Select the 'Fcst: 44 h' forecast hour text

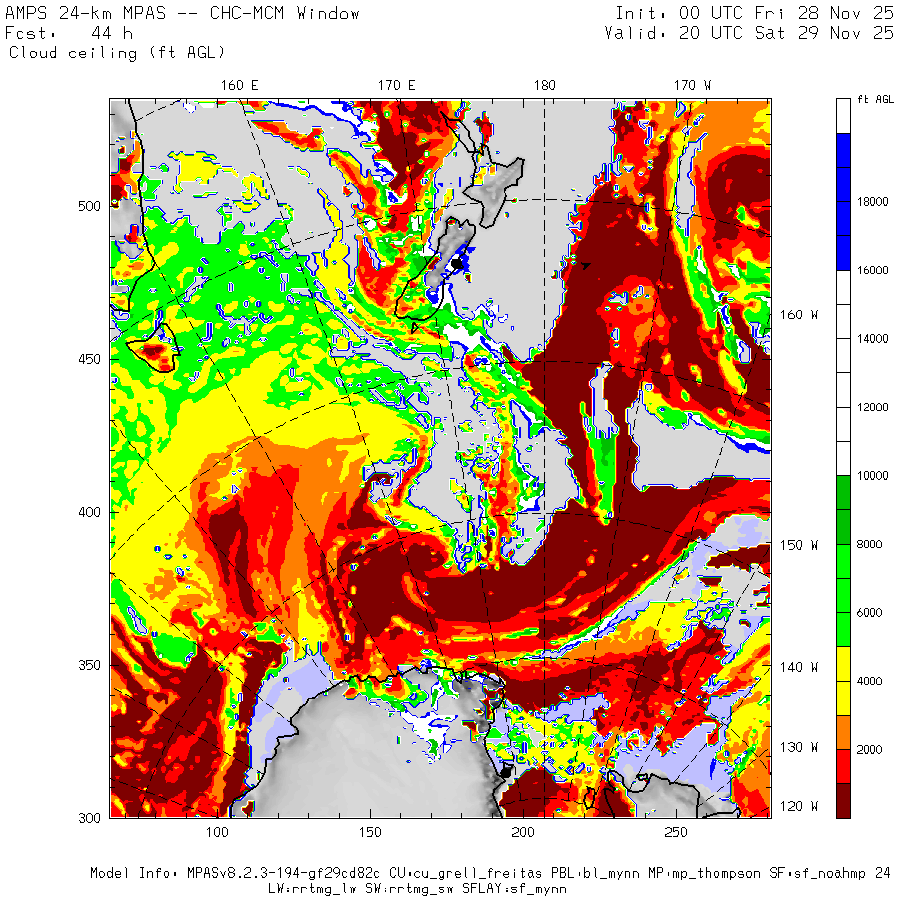[69, 33]
